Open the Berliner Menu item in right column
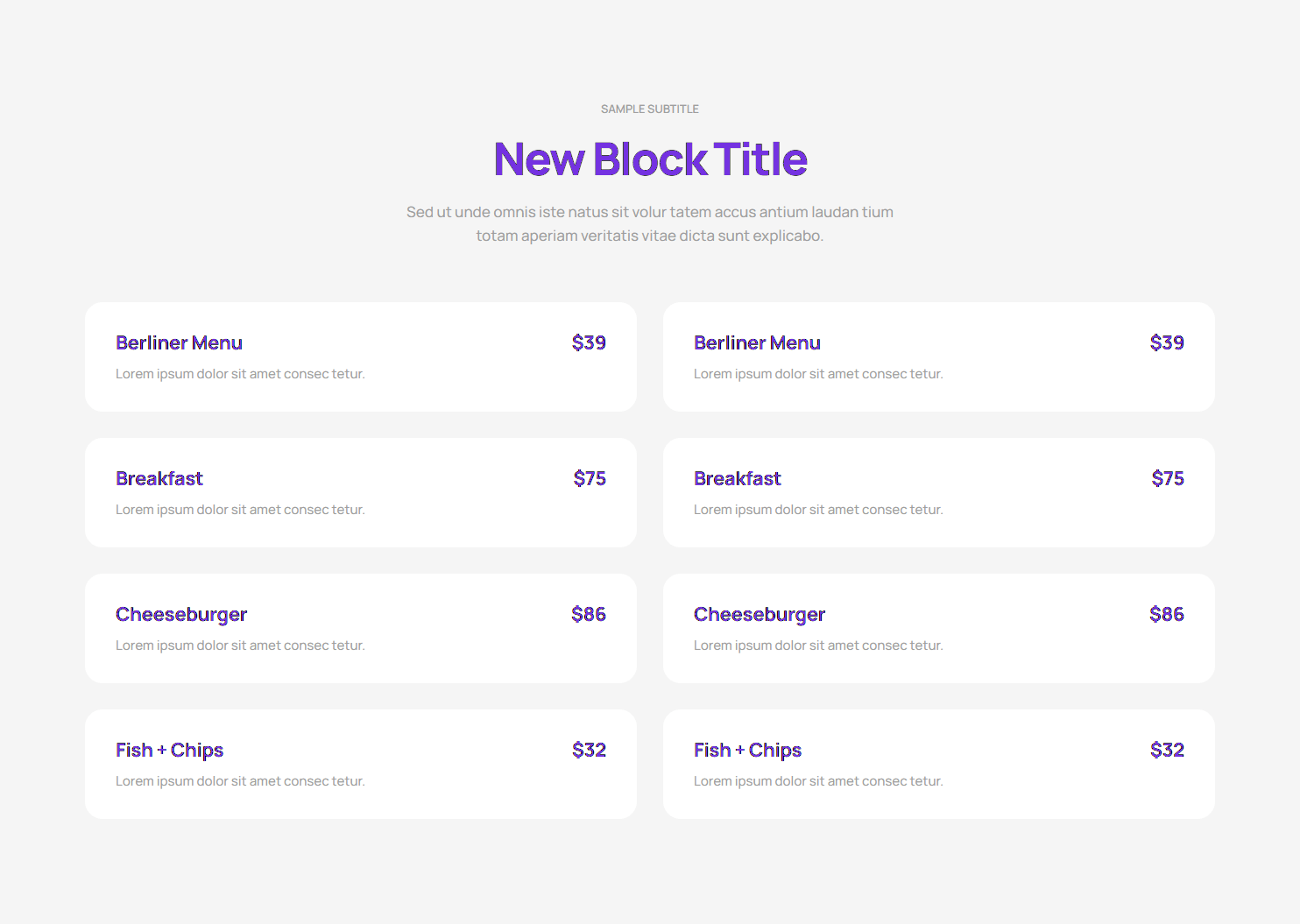 (x=757, y=343)
